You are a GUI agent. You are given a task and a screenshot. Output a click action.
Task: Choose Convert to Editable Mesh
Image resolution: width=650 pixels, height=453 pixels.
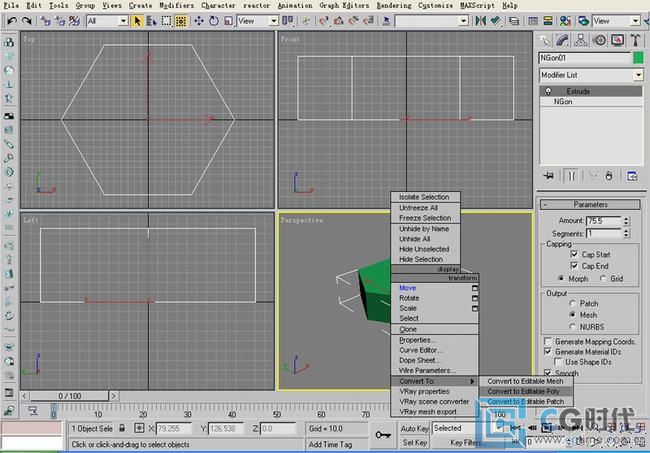point(526,381)
